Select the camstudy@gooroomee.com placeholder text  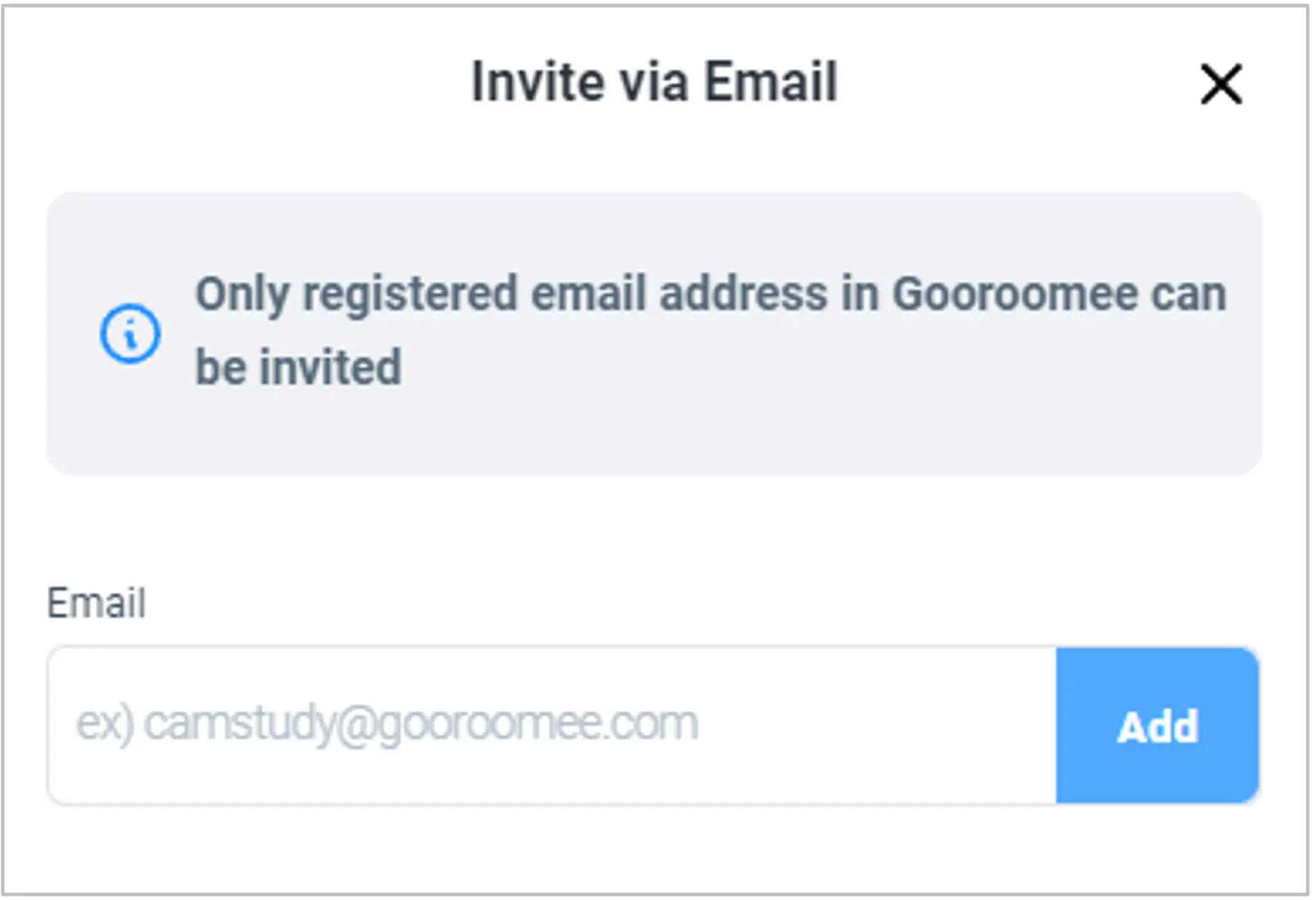point(420,725)
